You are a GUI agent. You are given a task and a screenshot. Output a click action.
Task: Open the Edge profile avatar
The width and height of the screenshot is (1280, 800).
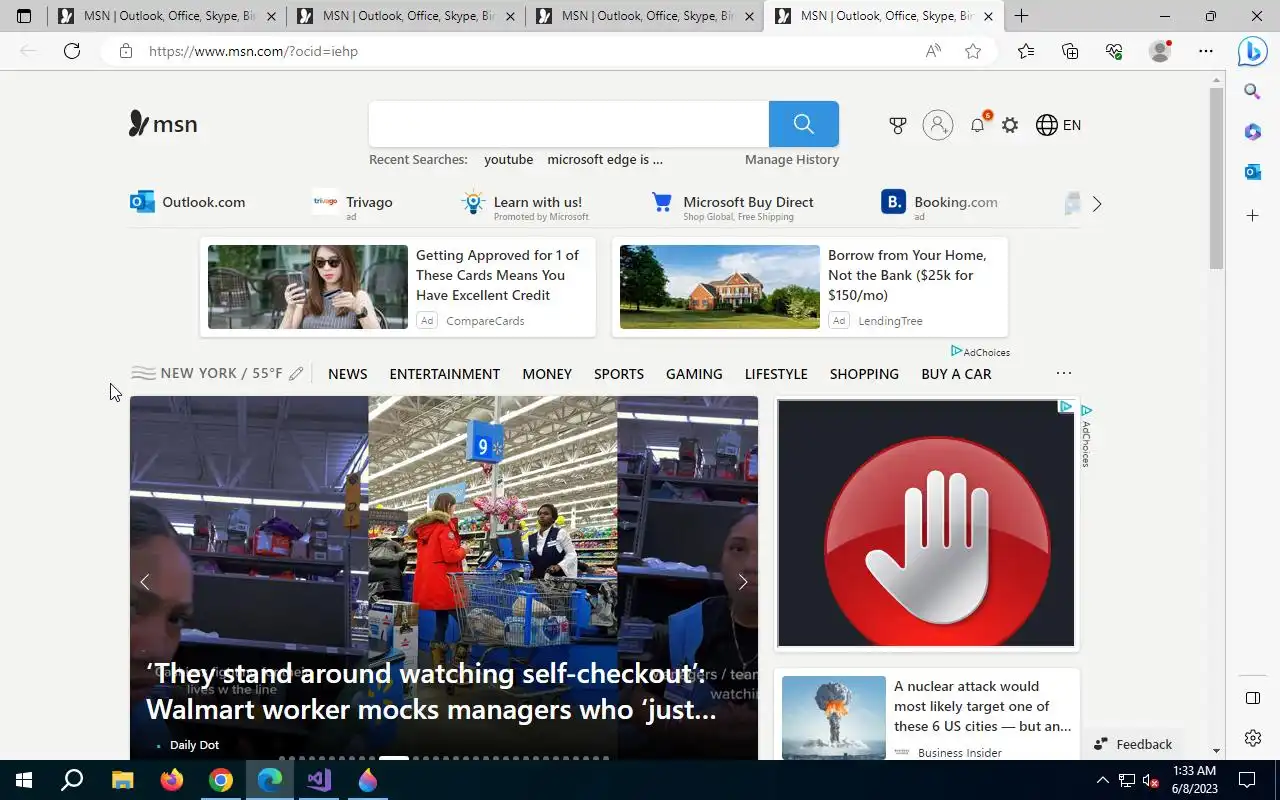[1160, 51]
